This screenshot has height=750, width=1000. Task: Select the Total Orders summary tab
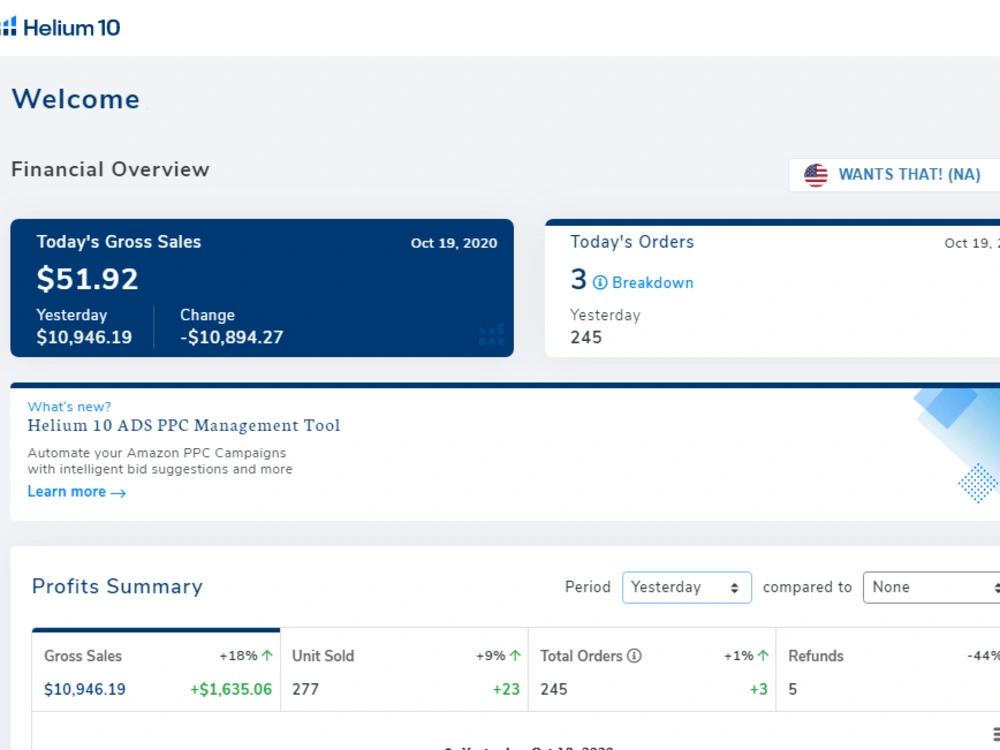[x=652, y=670]
